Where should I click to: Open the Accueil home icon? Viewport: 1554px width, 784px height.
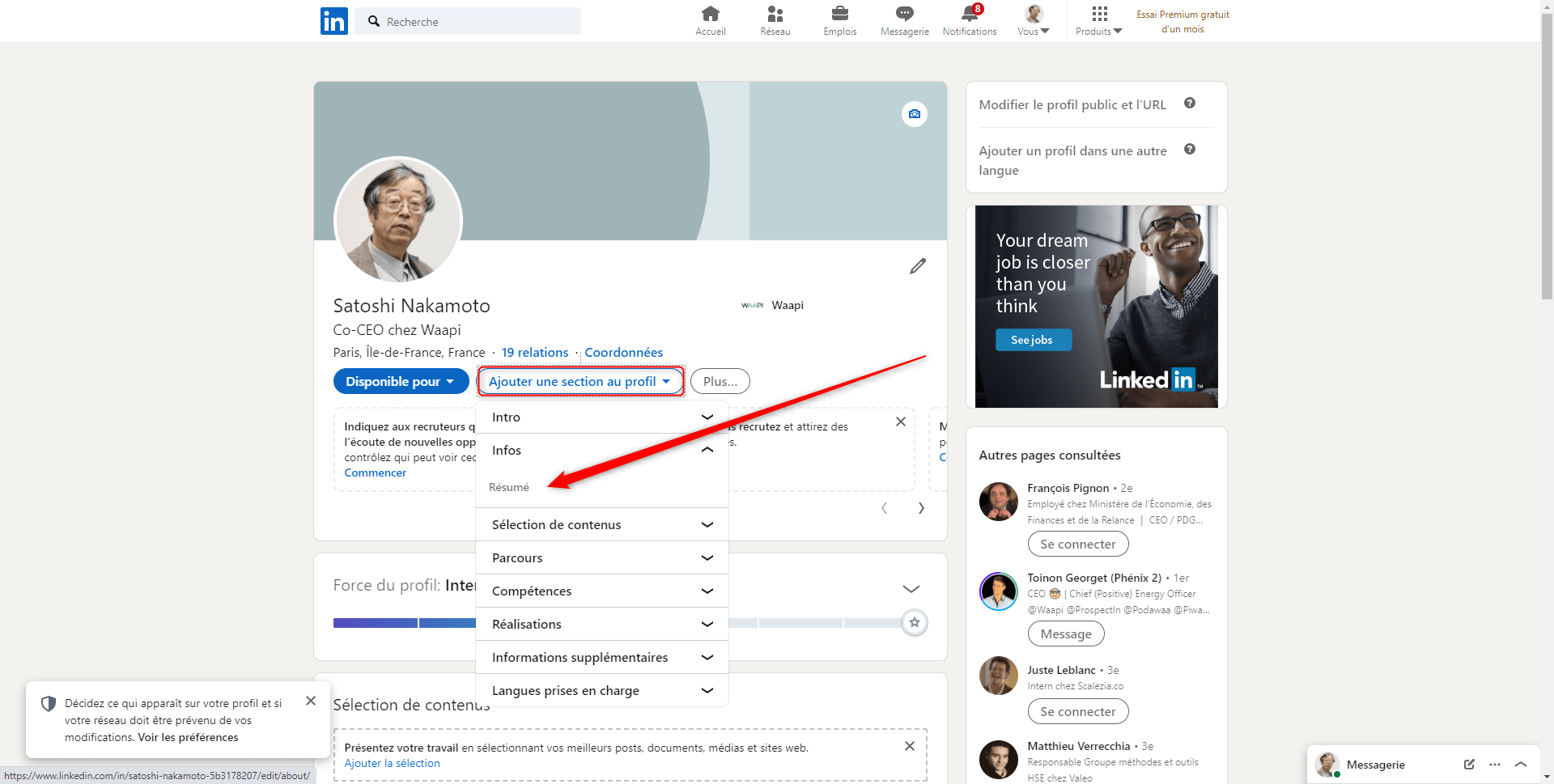(x=710, y=15)
